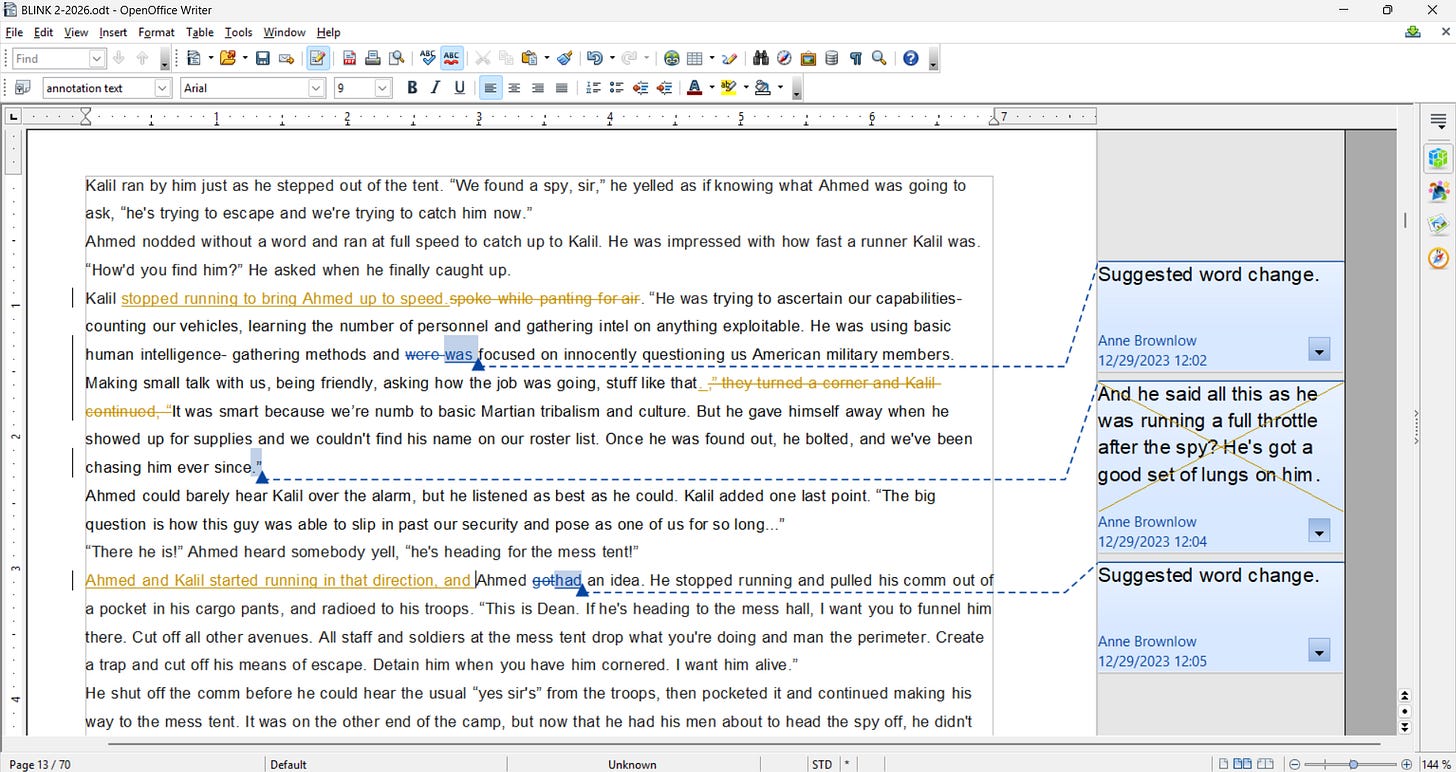Open the Arial font name dropdown

(x=317, y=88)
